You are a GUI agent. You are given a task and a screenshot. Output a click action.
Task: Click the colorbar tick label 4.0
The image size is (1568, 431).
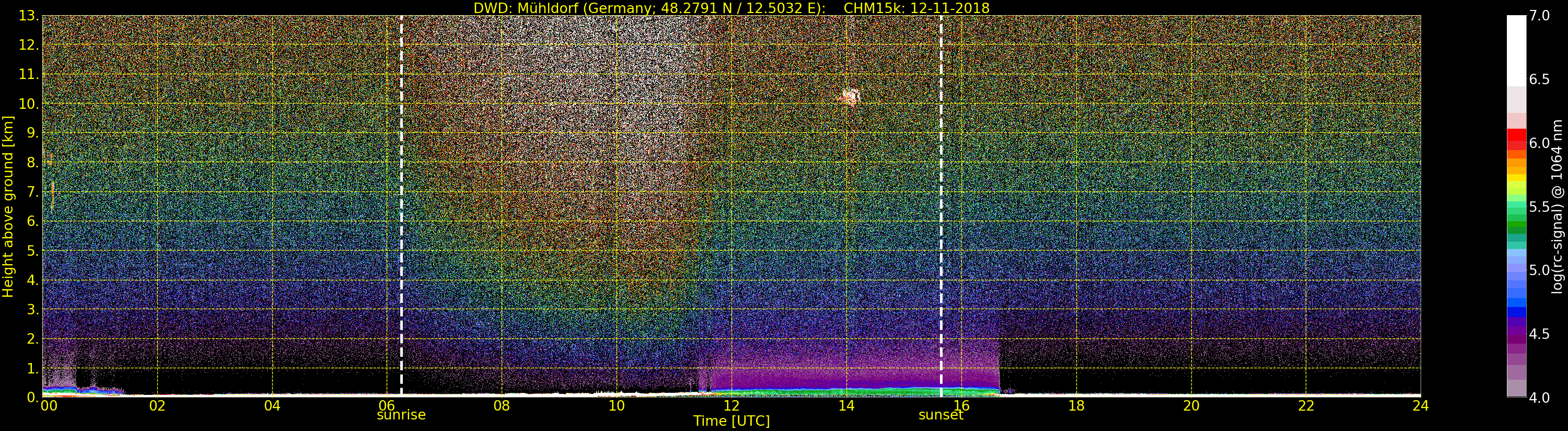pyautogui.click(x=1539, y=398)
